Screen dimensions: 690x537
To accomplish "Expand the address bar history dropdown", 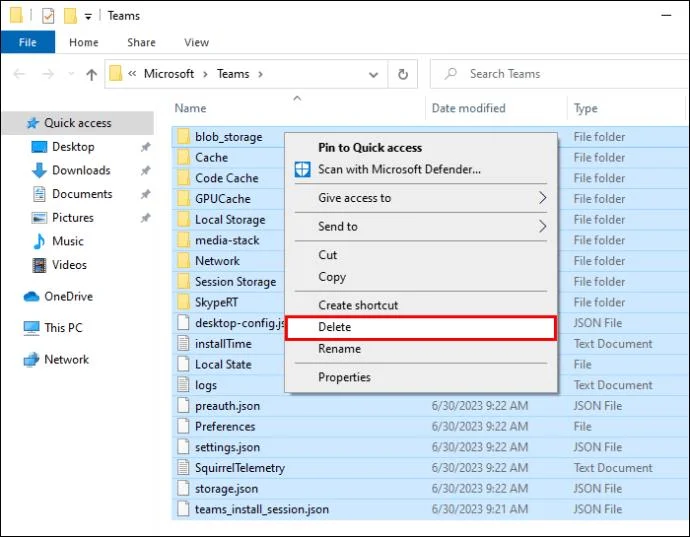I will (373, 74).
